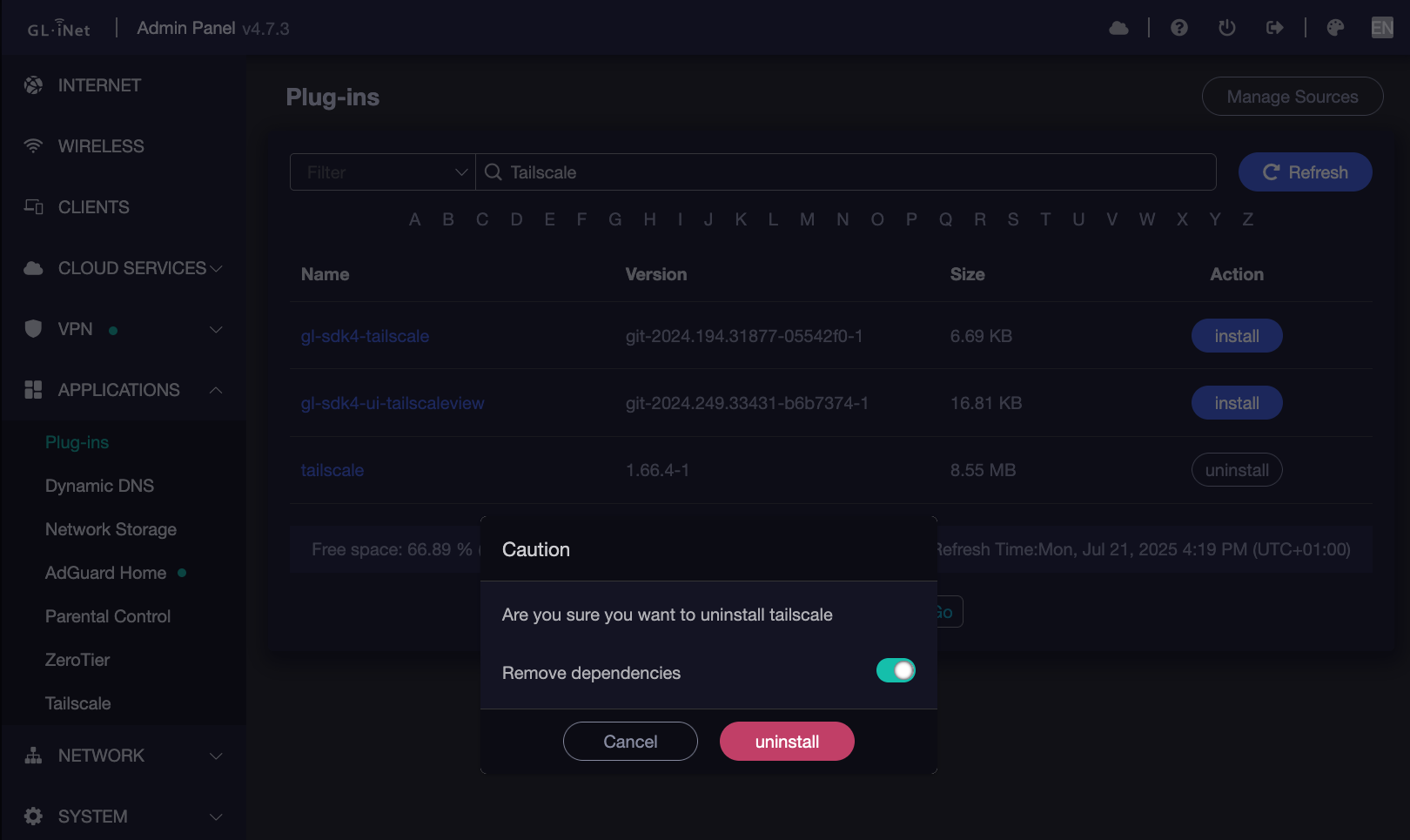1410x840 pixels.
Task: Click the Size column header
Action: (x=967, y=274)
